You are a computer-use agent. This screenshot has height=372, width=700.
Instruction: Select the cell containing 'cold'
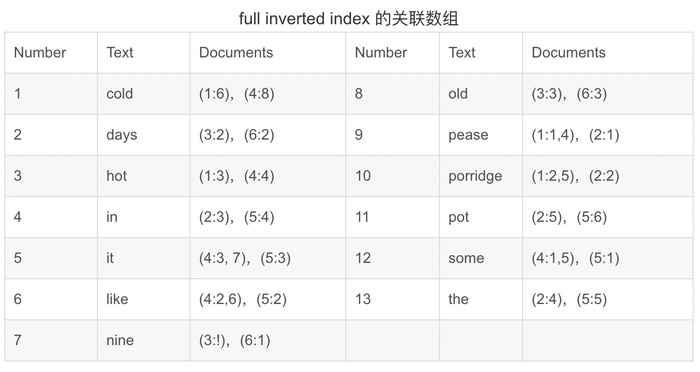pyautogui.click(x=143, y=94)
